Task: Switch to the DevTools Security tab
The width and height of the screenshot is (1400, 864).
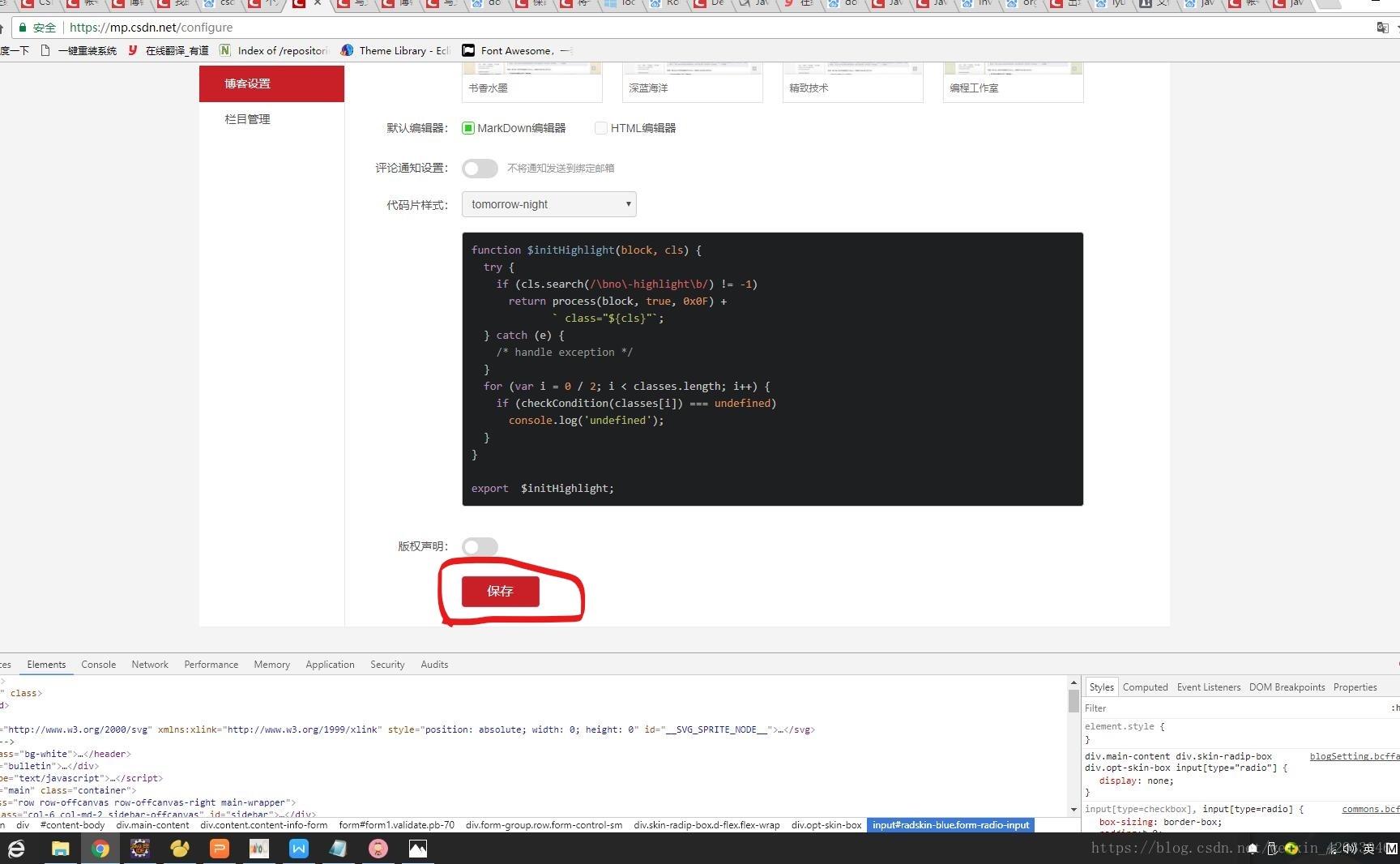Action: point(387,665)
